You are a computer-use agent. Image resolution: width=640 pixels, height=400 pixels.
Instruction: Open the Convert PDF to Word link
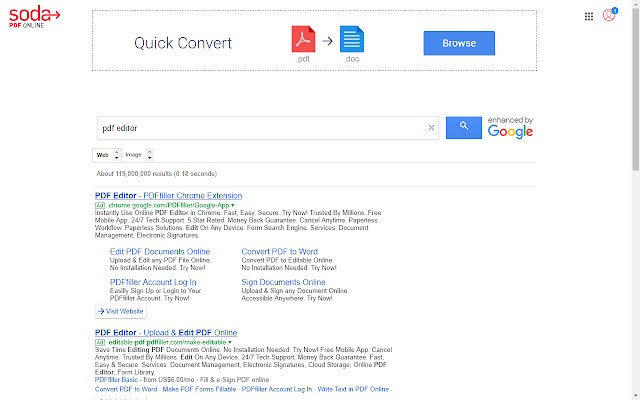[280, 251]
